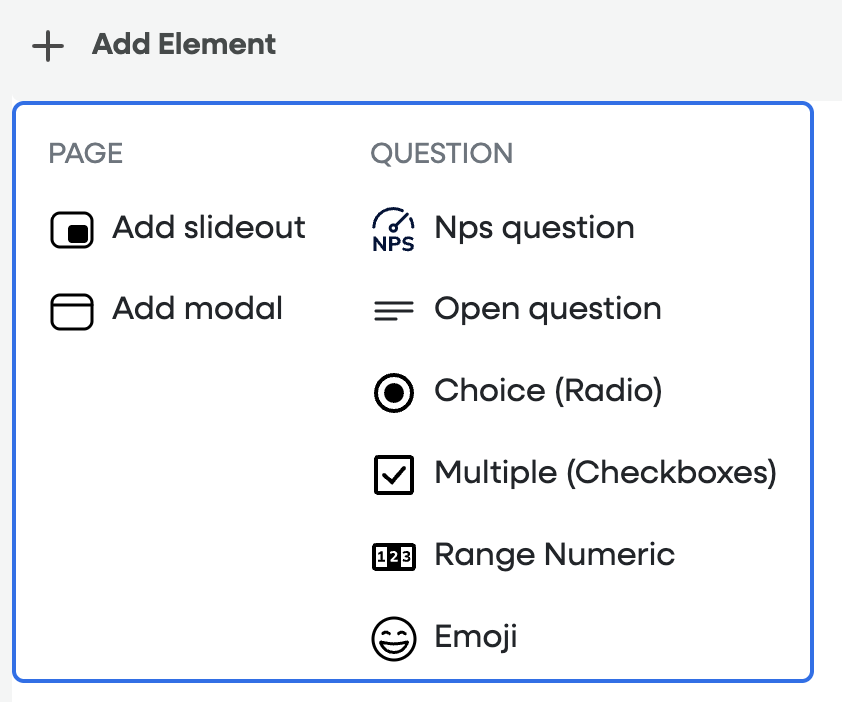Viewport: 842px width, 702px height.
Task: Click the radio button icon
Action: 393,393
